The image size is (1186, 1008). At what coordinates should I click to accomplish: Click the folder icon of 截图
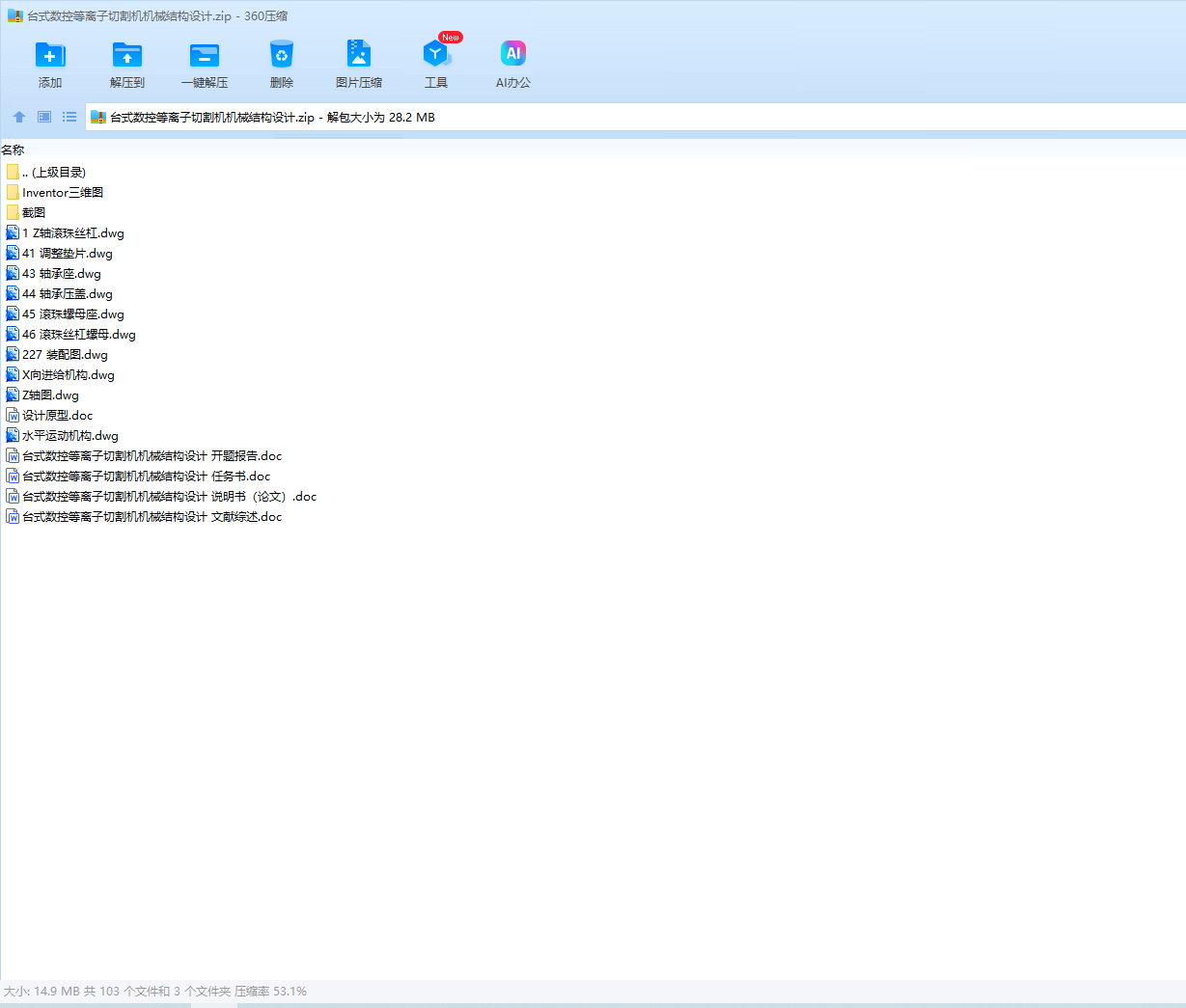tap(13, 212)
